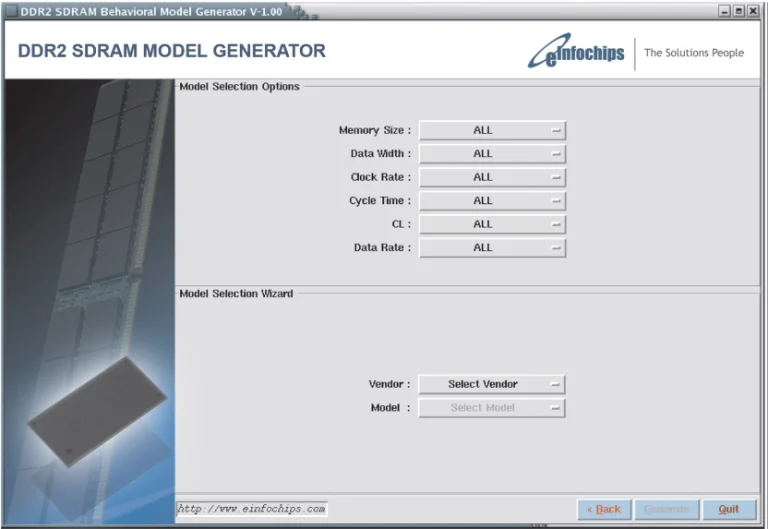
Task: Click the einfochips.com URL field
Action: pyautogui.click(x=252, y=509)
